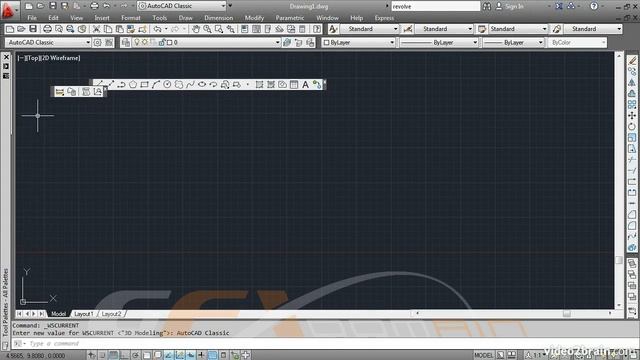Toggle Snap Mode in the status bar

point(102,355)
